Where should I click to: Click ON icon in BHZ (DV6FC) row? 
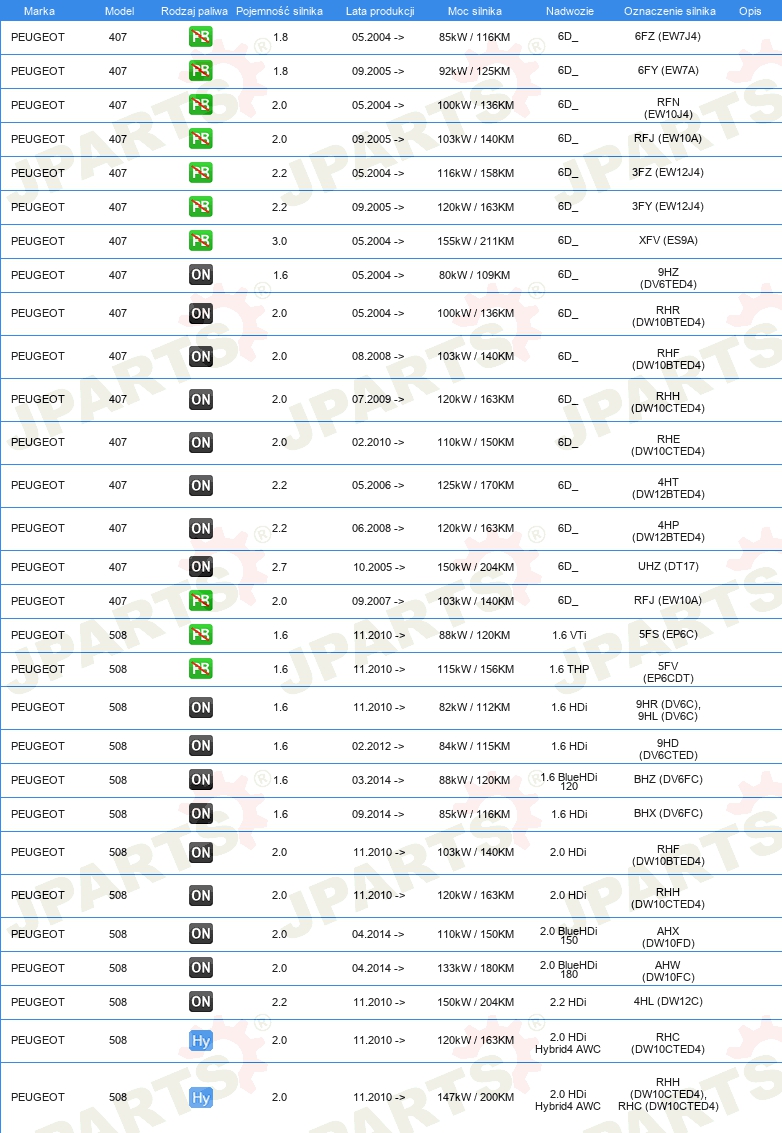(x=201, y=780)
